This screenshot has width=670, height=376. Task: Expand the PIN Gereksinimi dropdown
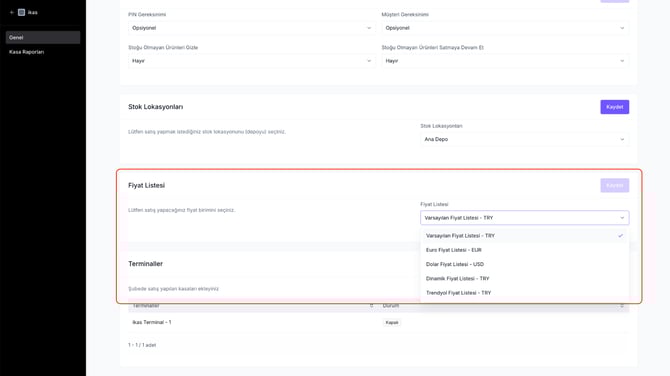[252, 28]
